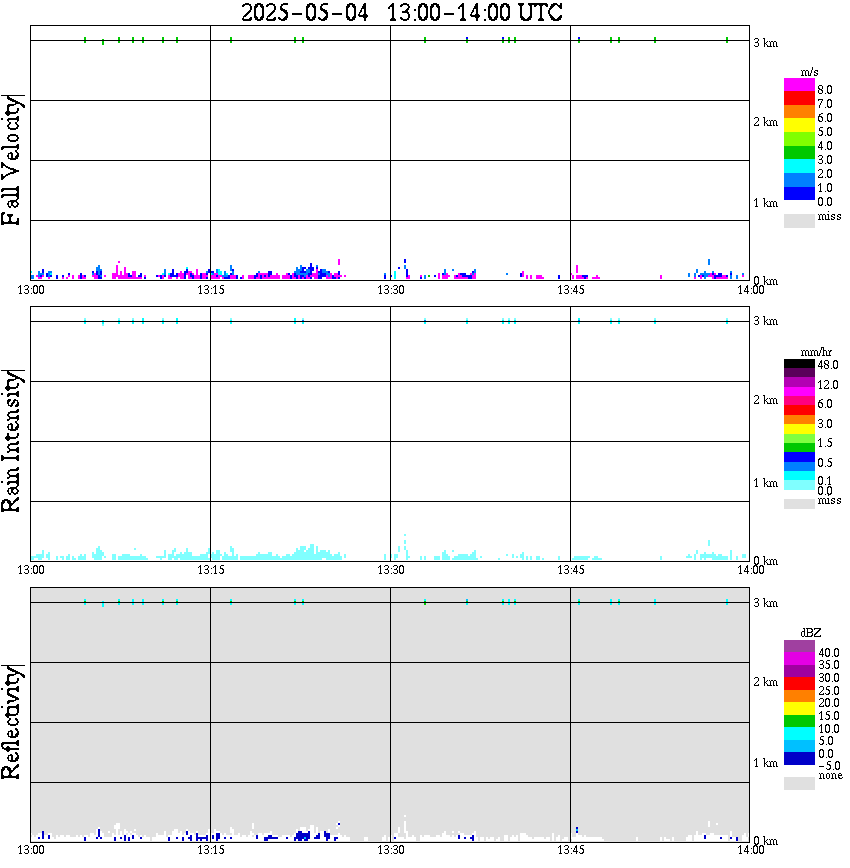This screenshot has width=850, height=868.
Task: Click the gray 'none' reflectivity swatch
Action: [799, 783]
